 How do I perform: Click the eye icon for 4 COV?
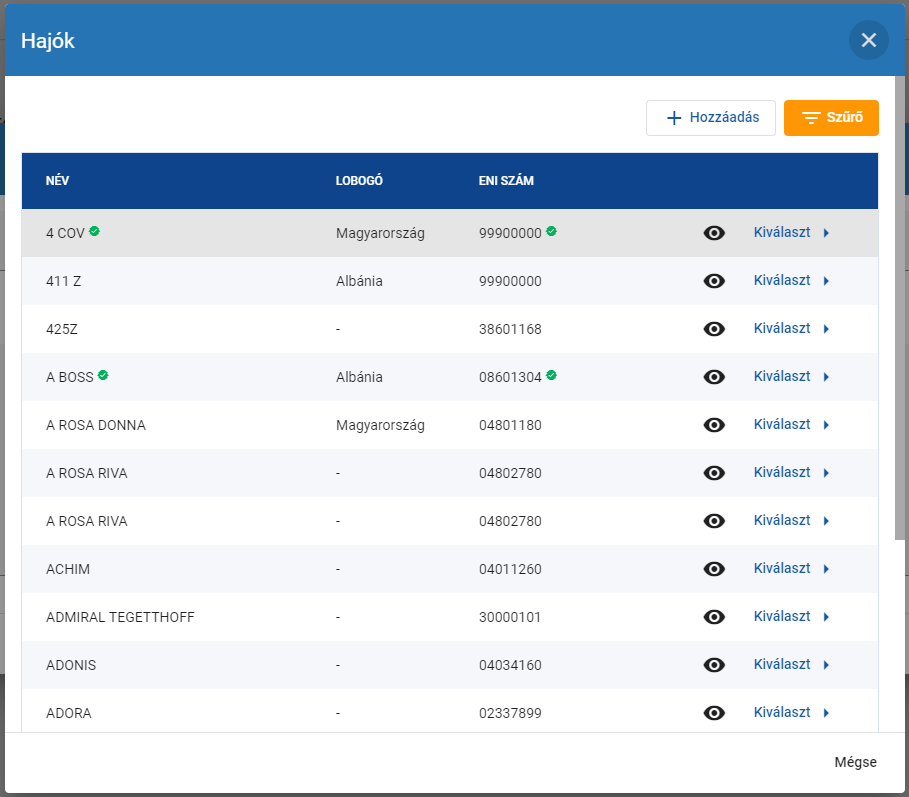pyautogui.click(x=714, y=233)
